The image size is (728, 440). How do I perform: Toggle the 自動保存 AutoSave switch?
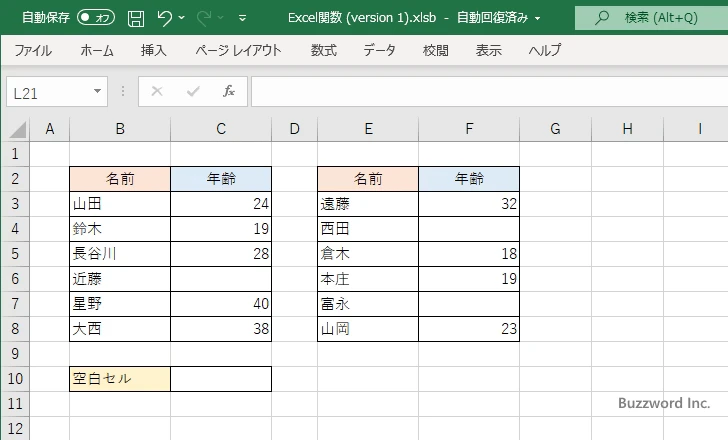pyautogui.click(x=96, y=18)
